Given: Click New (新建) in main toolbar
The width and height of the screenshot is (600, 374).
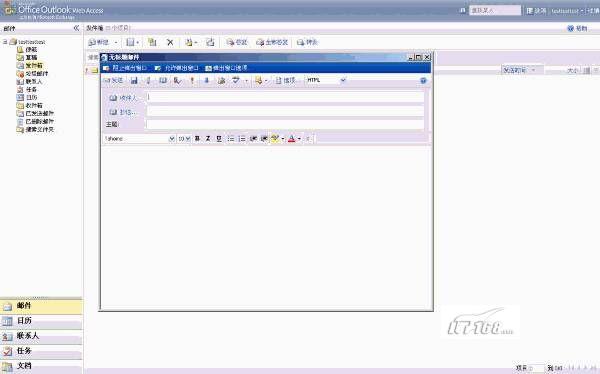Looking at the screenshot, I should tap(99, 42).
